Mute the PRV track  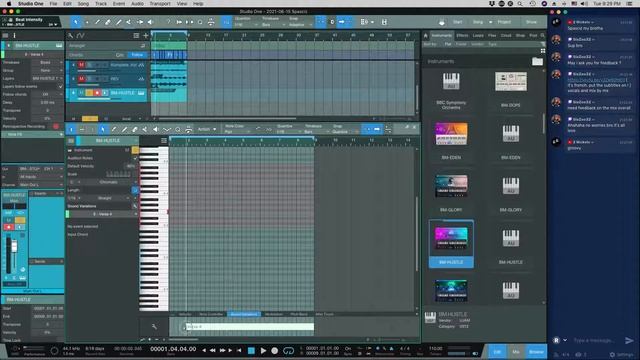(x=81, y=79)
